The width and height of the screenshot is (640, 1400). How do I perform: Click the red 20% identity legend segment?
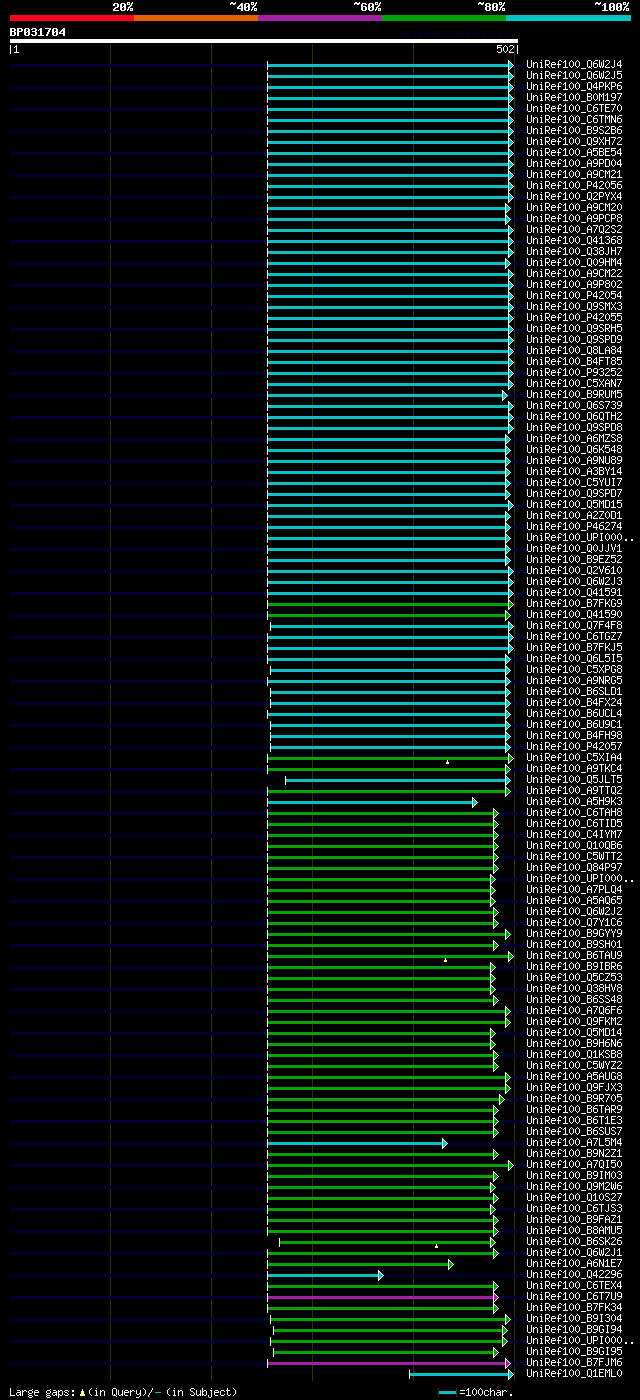[71, 18]
